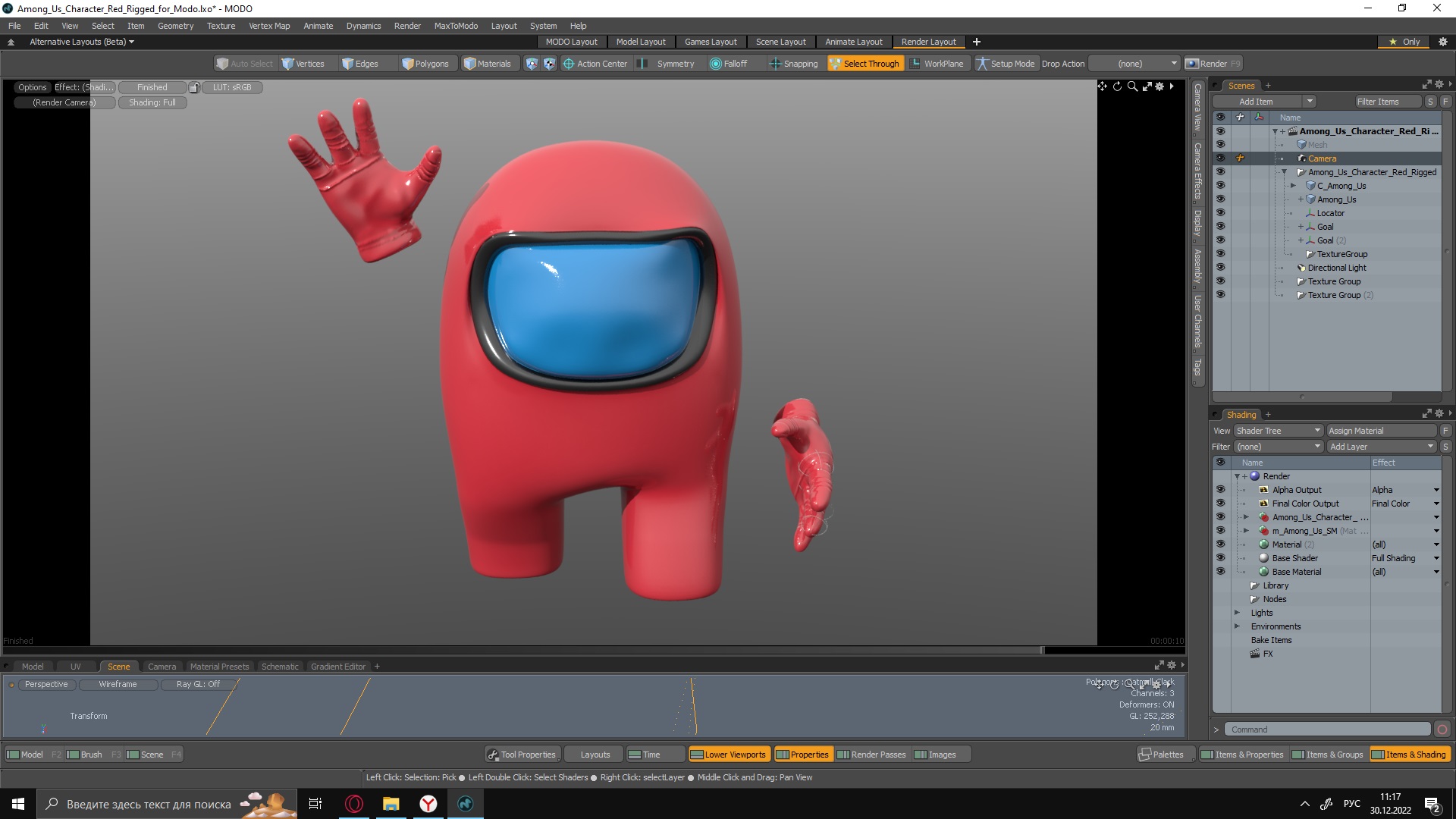Click the second shield icon before Action Center
The height and width of the screenshot is (819, 1456).
tap(549, 64)
